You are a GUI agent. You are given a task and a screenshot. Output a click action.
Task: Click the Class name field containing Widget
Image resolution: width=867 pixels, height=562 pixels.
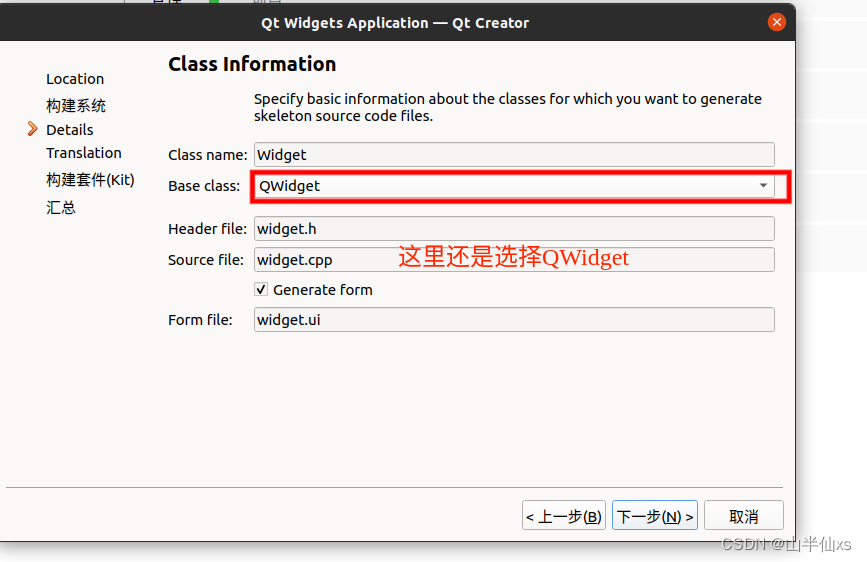pos(514,155)
